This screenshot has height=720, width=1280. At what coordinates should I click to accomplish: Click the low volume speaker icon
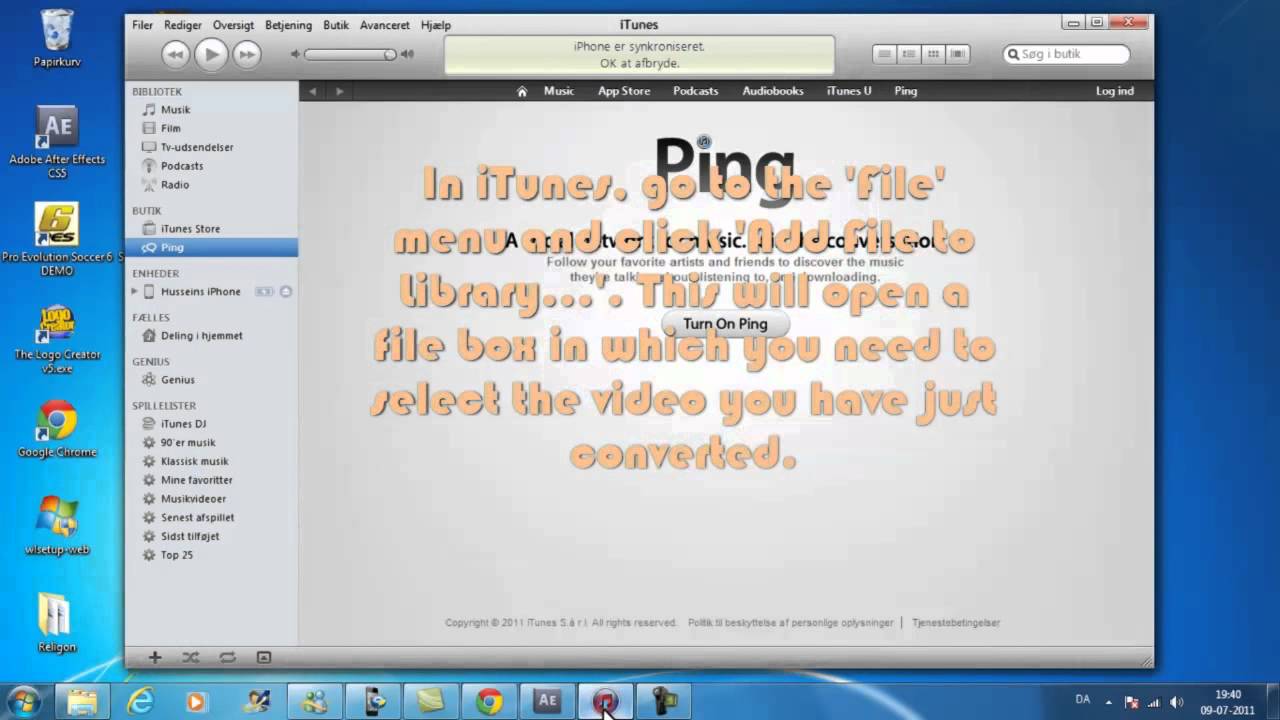(295, 54)
